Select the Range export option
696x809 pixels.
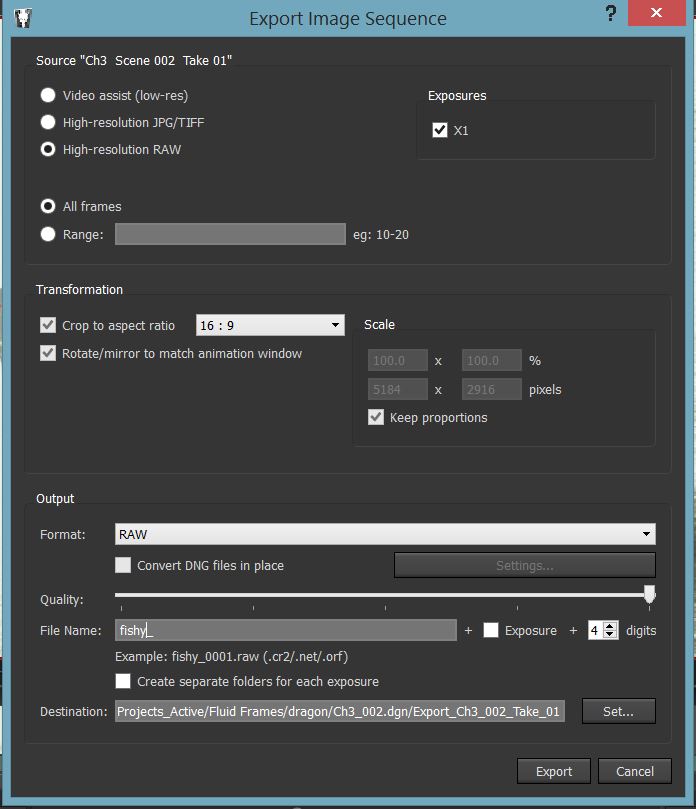(48, 234)
